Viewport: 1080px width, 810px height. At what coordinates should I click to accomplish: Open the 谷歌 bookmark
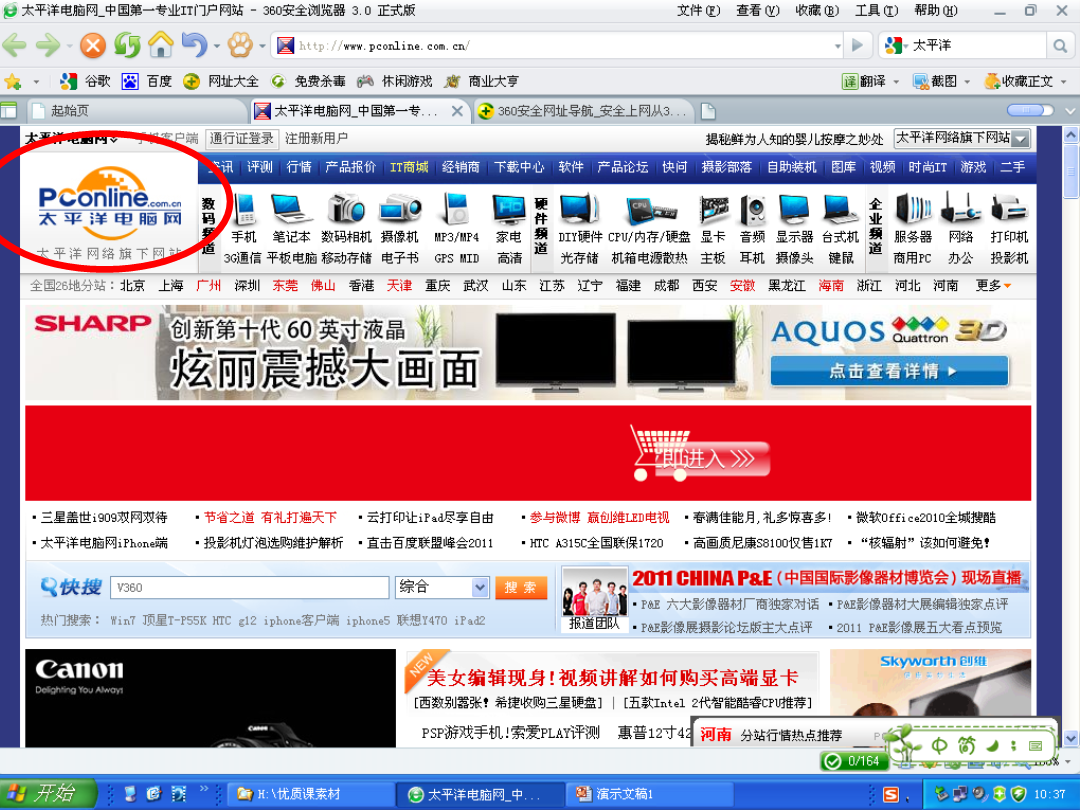pyautogui.click(x=85, y=81)
